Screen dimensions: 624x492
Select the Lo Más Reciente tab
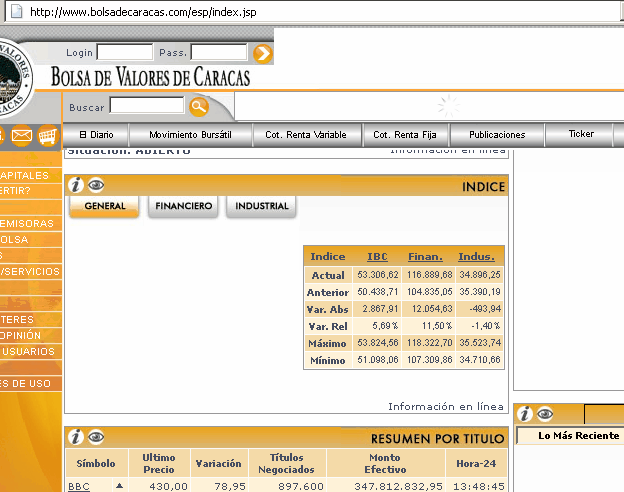click(x=578, y=436)
